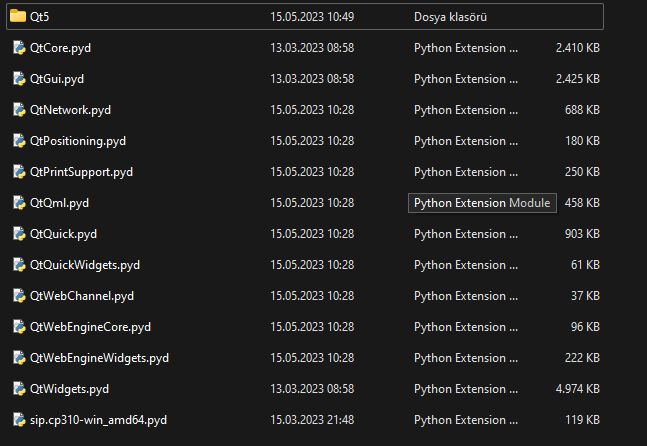
Task: Select the QtWebChannel.pyd file name
Action: [82, 296]
